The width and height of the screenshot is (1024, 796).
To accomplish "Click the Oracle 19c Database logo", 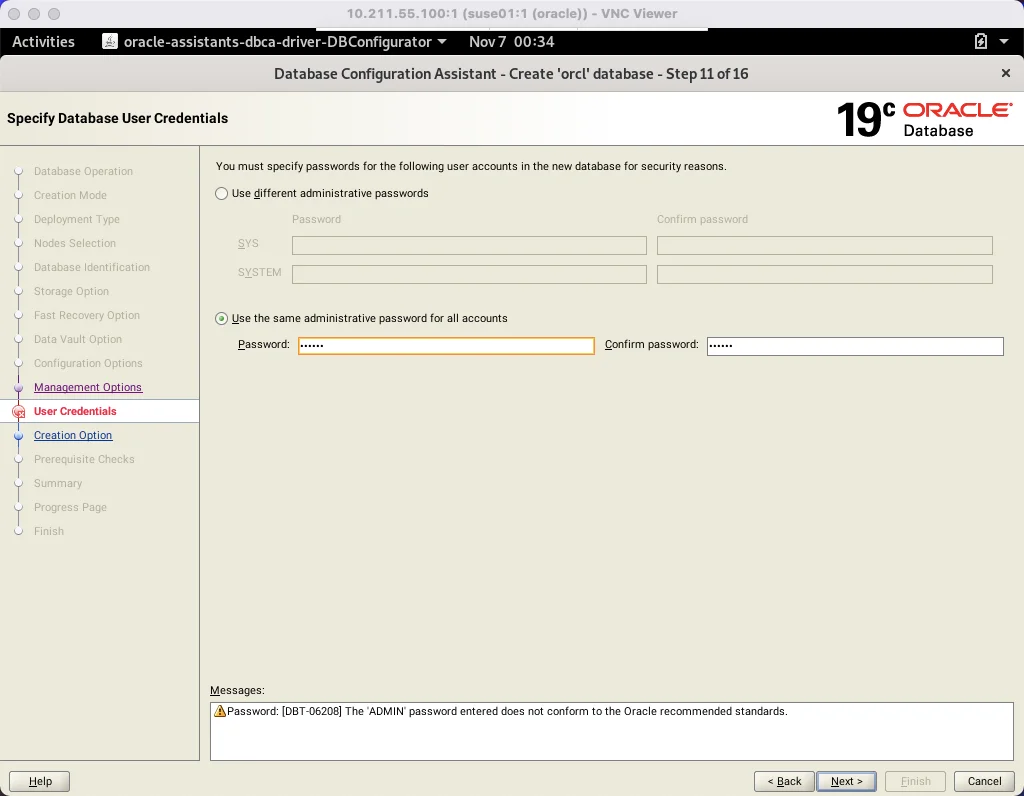I will click(924, 119).
